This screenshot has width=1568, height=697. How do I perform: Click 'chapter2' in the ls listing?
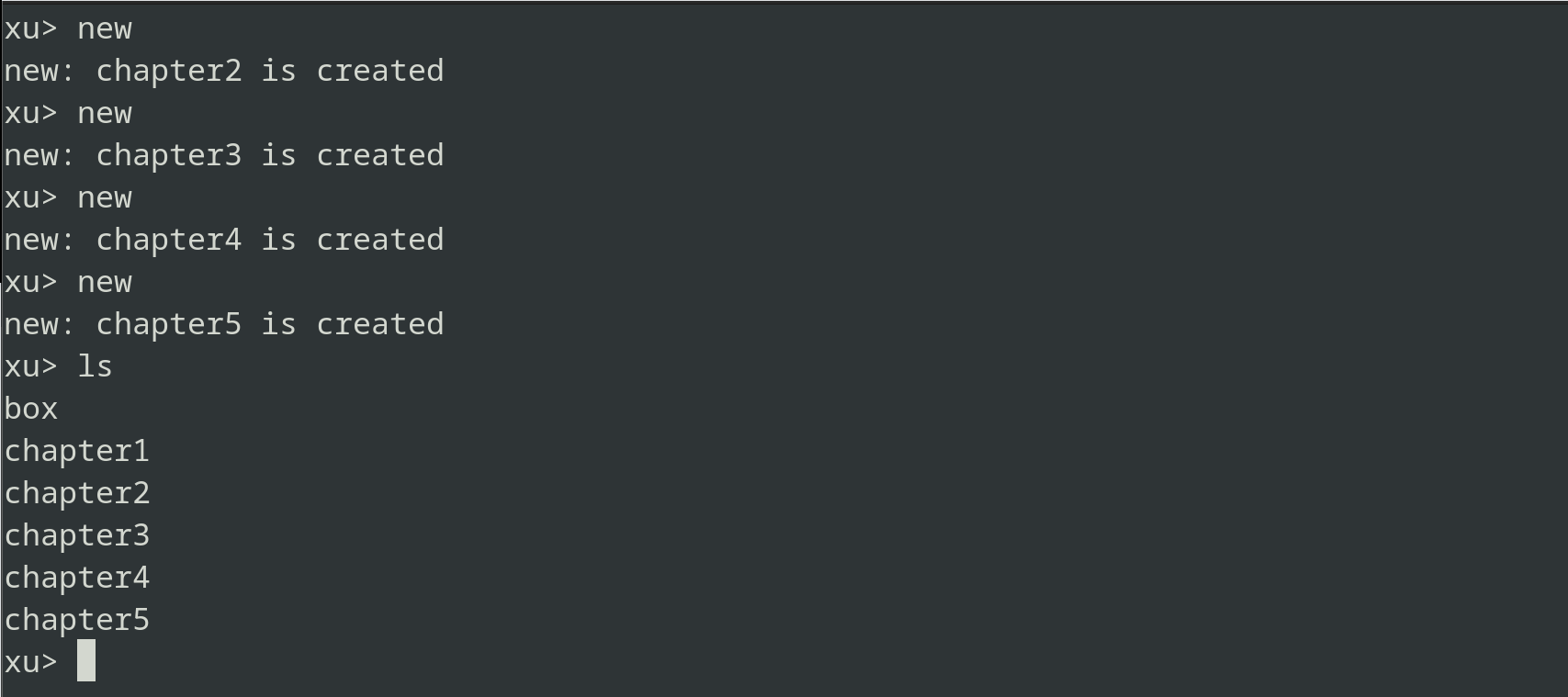[77, 493]
